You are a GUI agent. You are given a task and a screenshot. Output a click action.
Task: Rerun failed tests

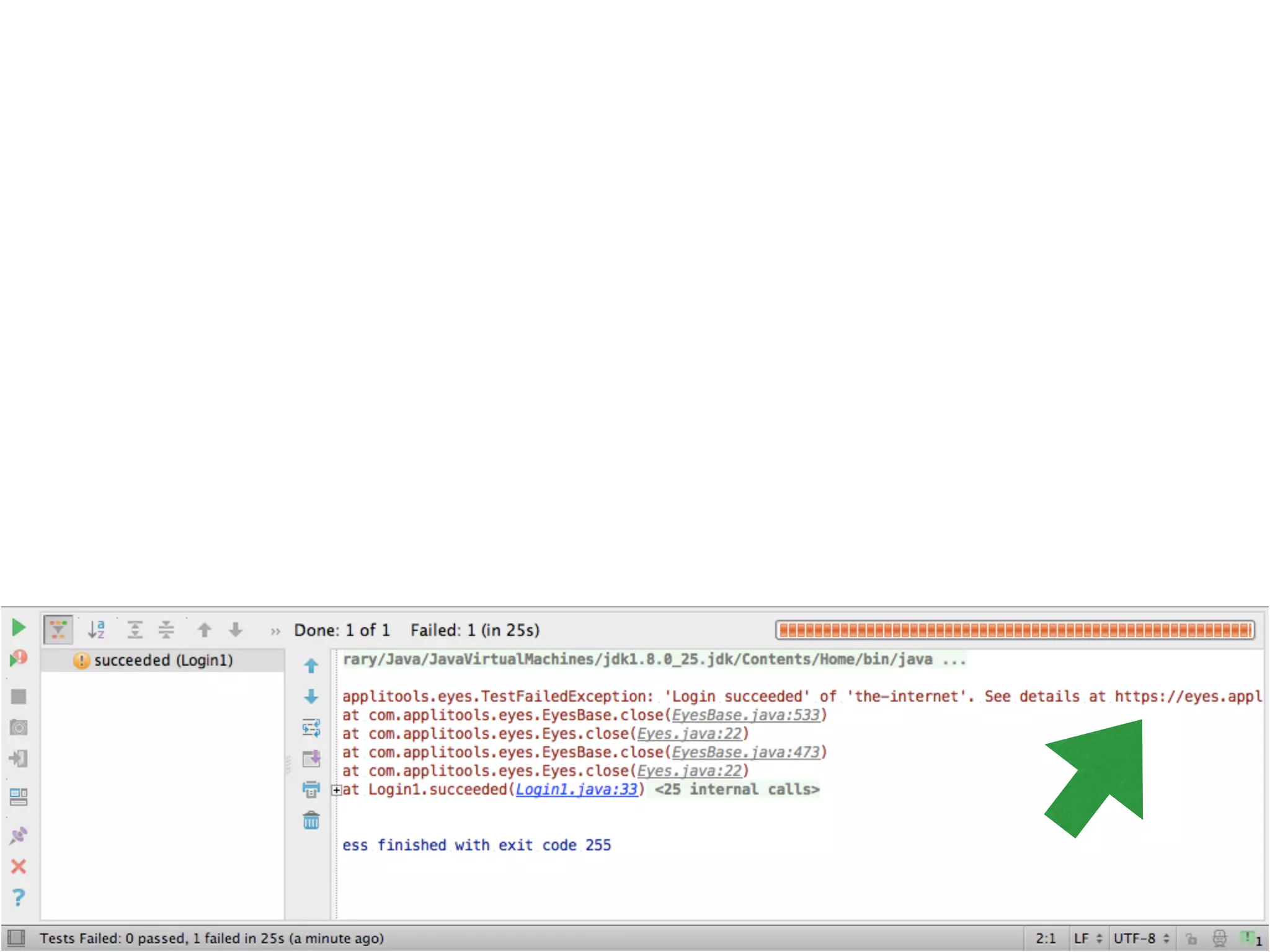(19, 658)
